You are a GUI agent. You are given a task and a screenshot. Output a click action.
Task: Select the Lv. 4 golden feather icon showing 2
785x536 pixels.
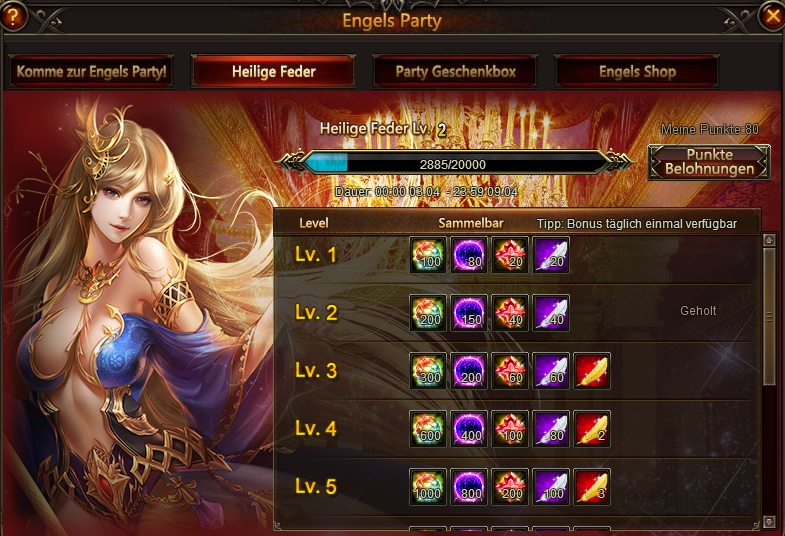pyautogui.click(x=592, y=429)
